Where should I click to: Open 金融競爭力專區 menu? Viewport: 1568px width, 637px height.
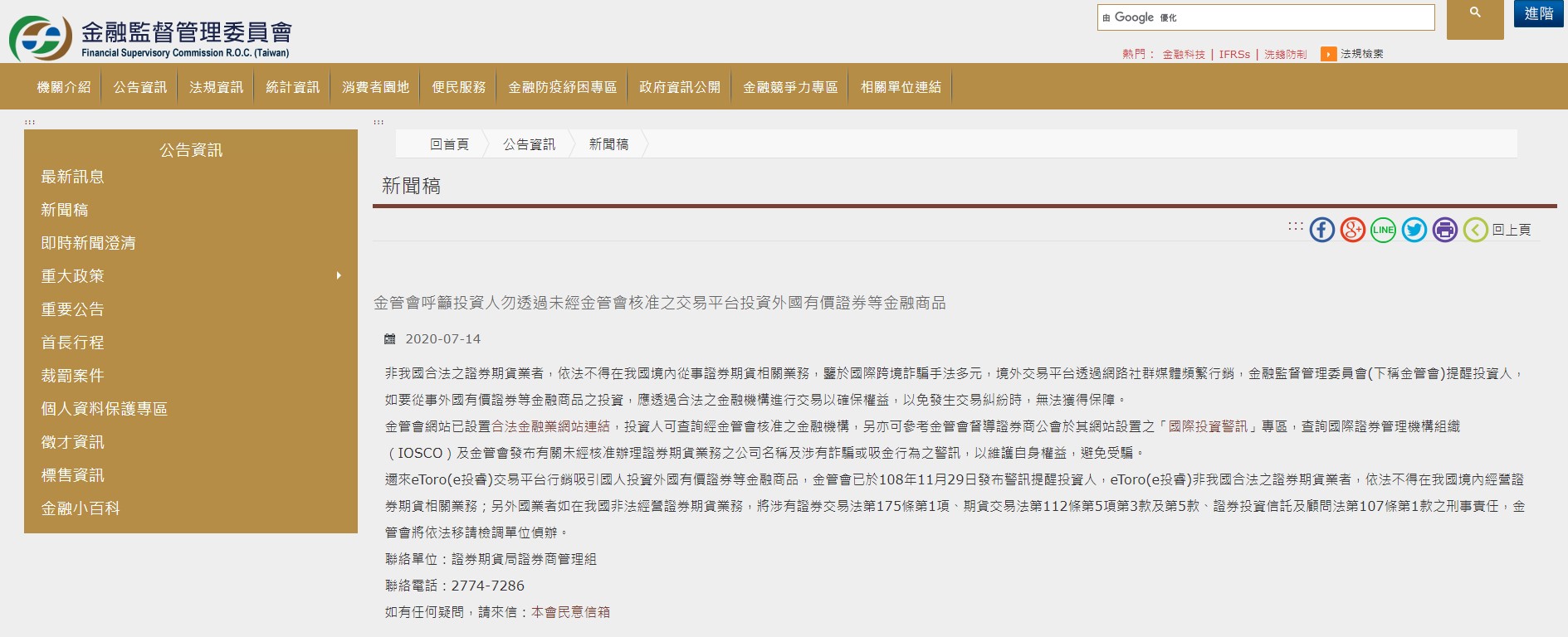790,87
